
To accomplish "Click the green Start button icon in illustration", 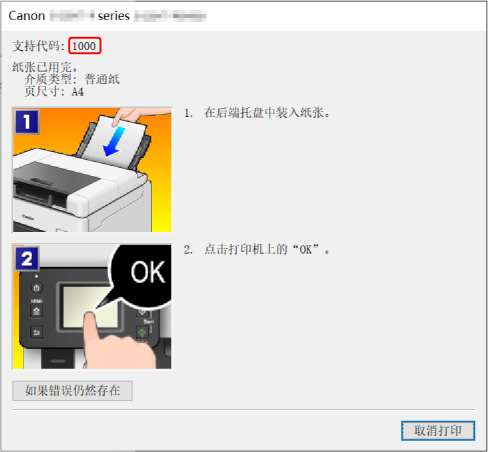I will click(x=142, y=332).
